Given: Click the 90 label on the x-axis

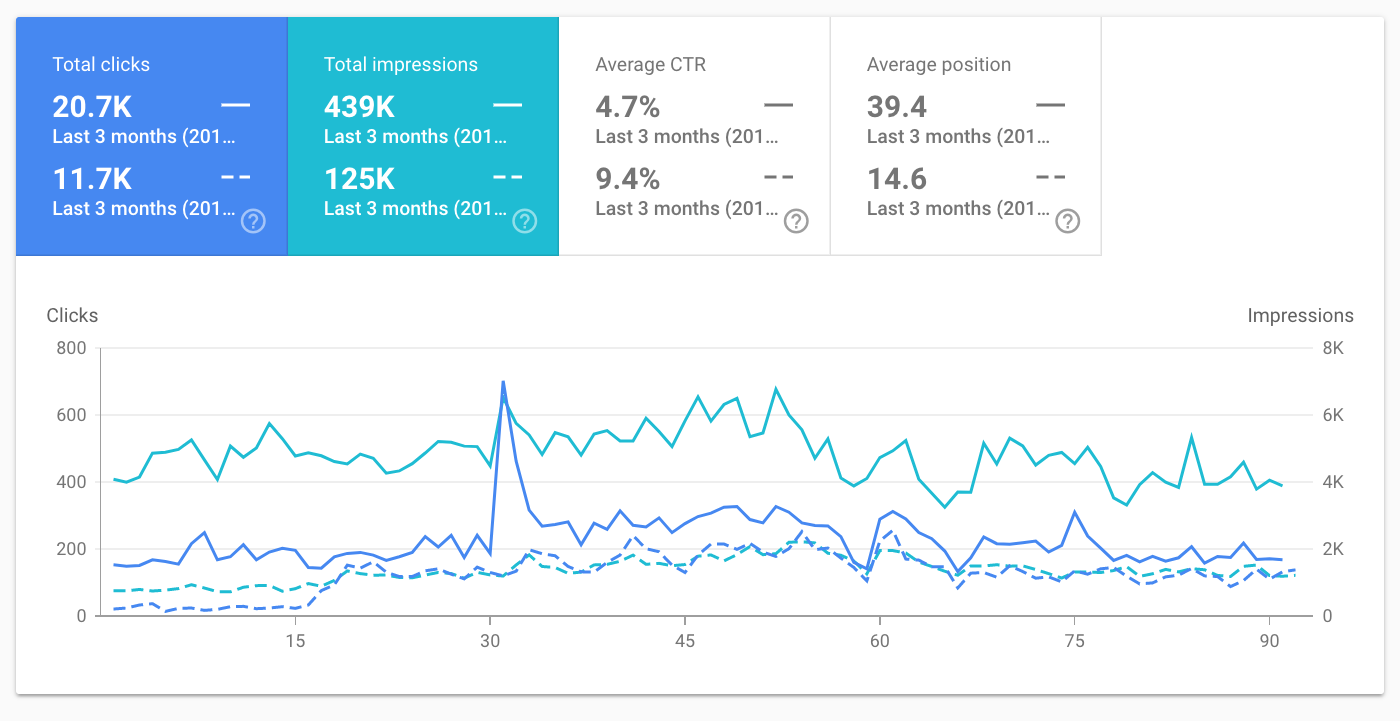Looking at the screenshot, I should 1268,641.
